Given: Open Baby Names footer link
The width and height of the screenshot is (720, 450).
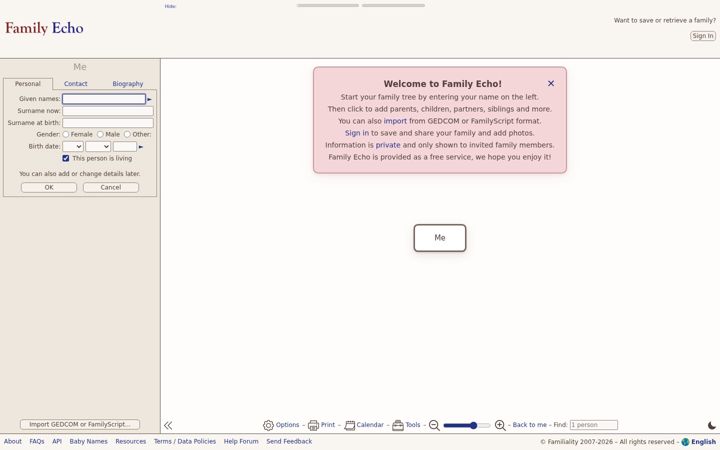Looking at the screenshot, I should [89, 441].
